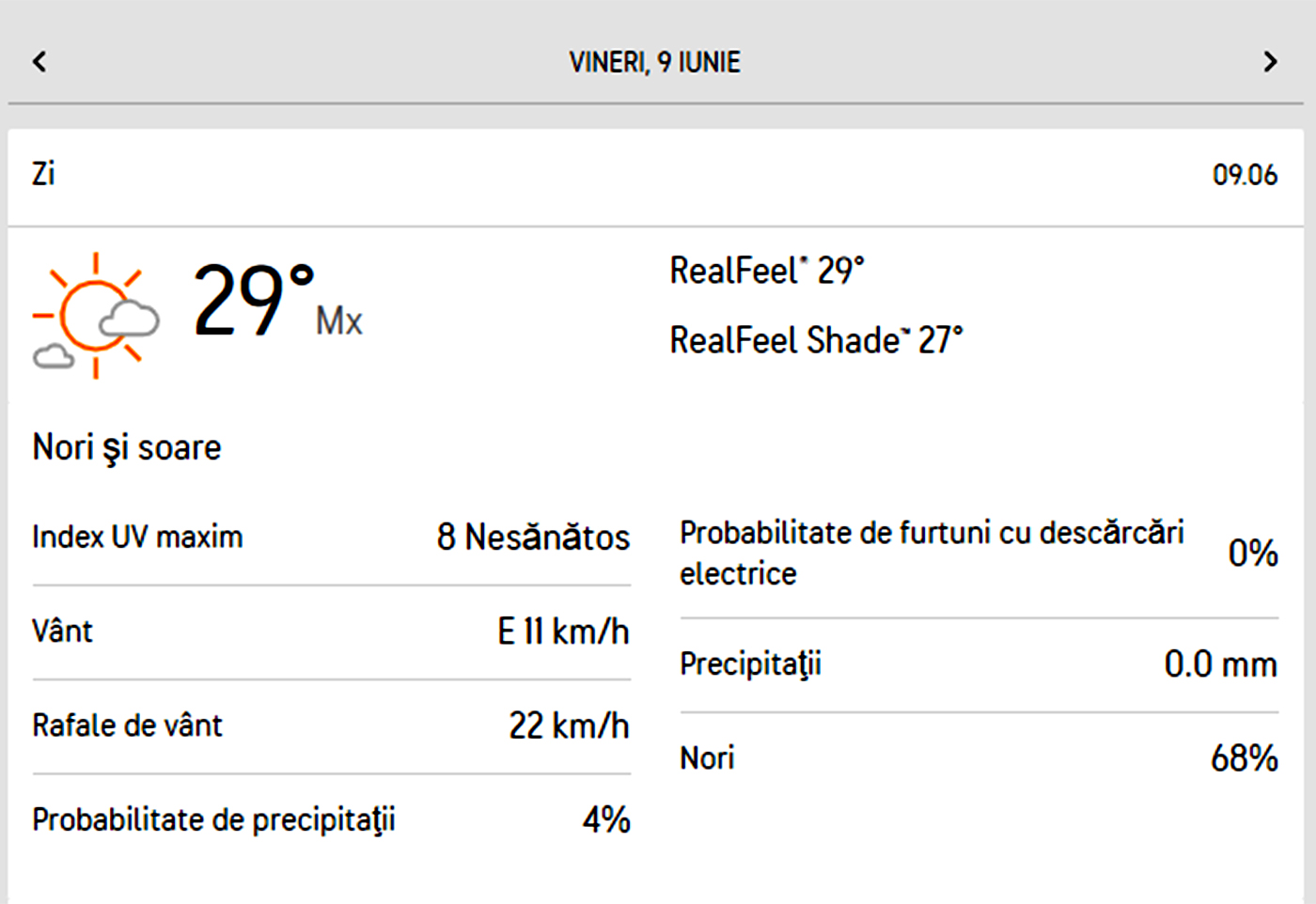Click the 22 km/h gust value

[x=569, y=725]
